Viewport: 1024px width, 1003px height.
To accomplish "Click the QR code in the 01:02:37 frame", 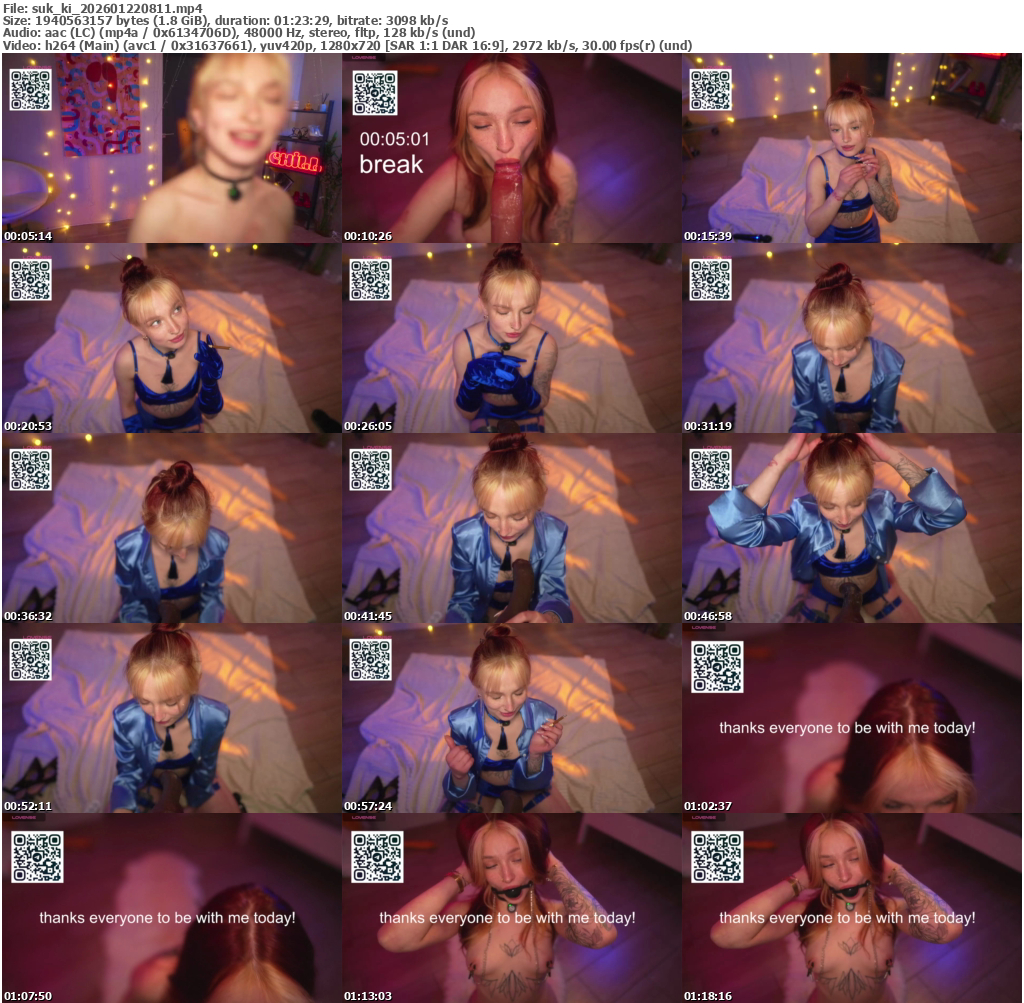I will tap(717, 667).
